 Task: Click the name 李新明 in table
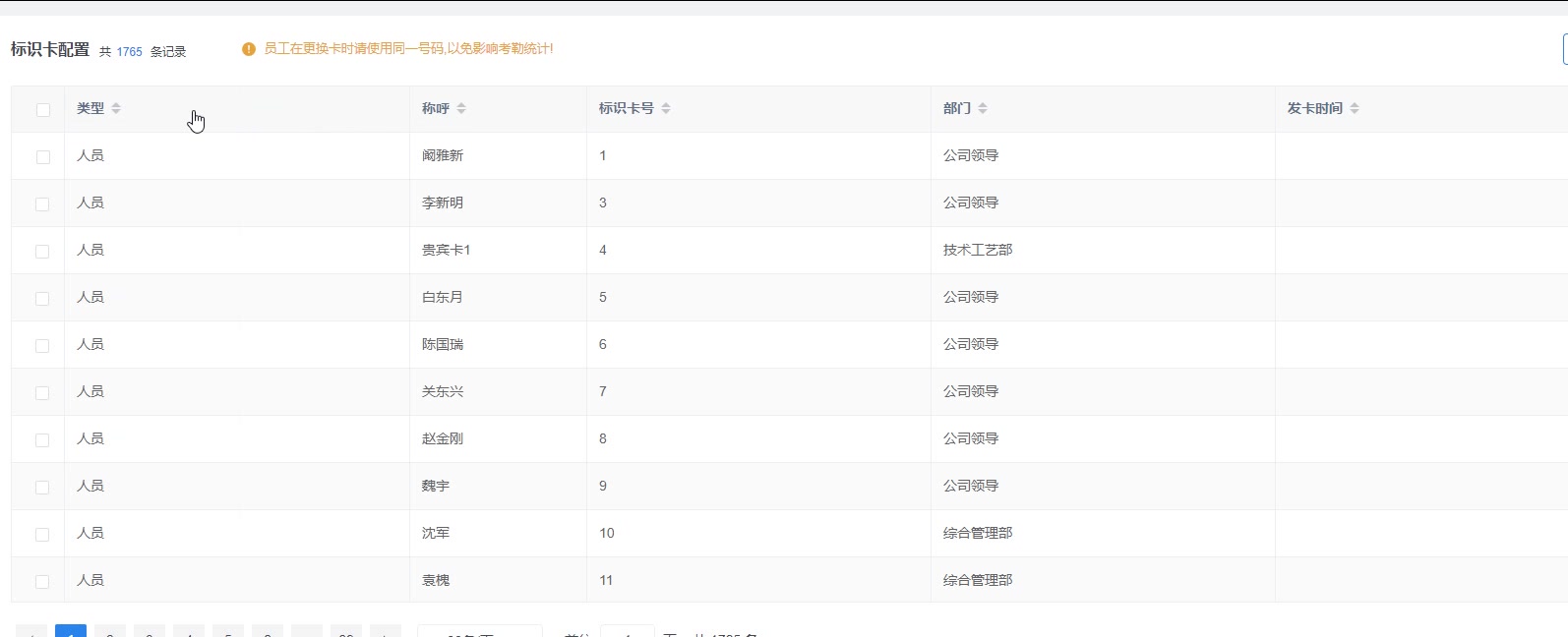443,203
